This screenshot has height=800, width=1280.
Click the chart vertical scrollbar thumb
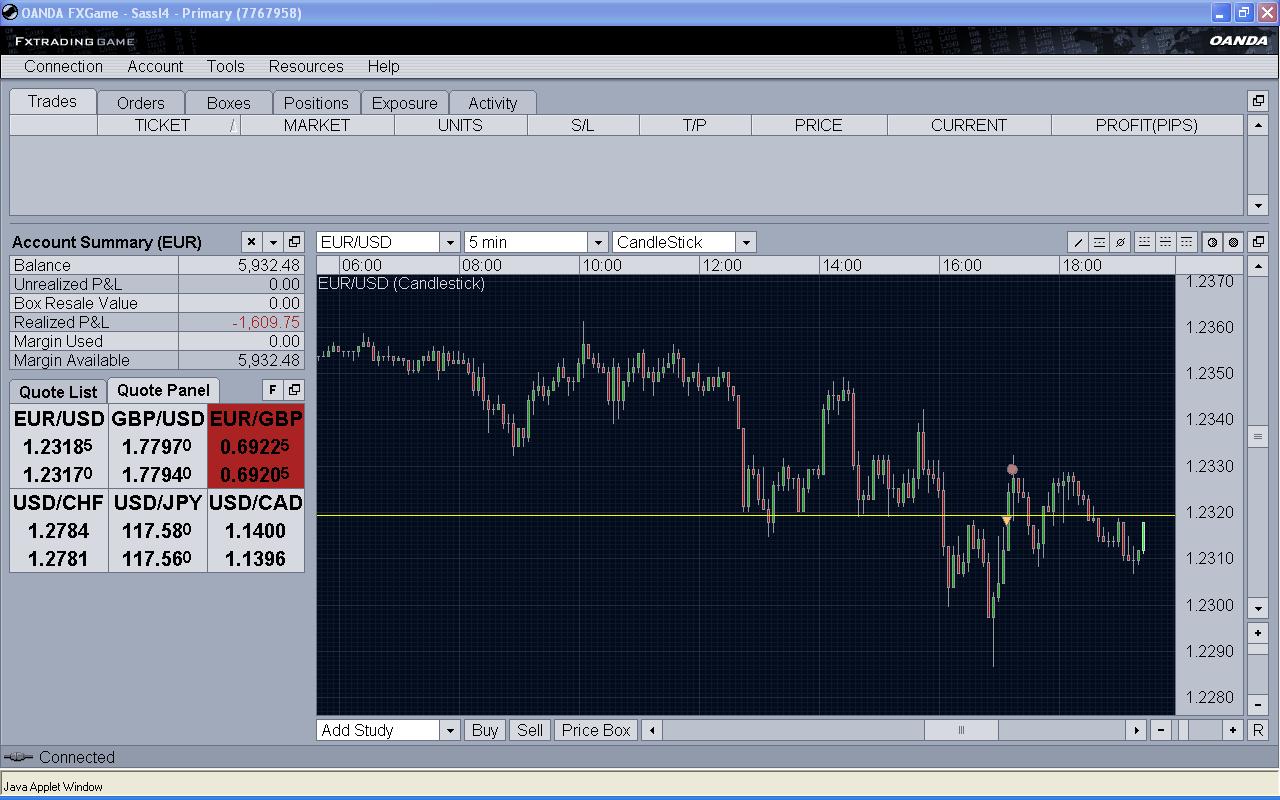(x=1258, y=437)
